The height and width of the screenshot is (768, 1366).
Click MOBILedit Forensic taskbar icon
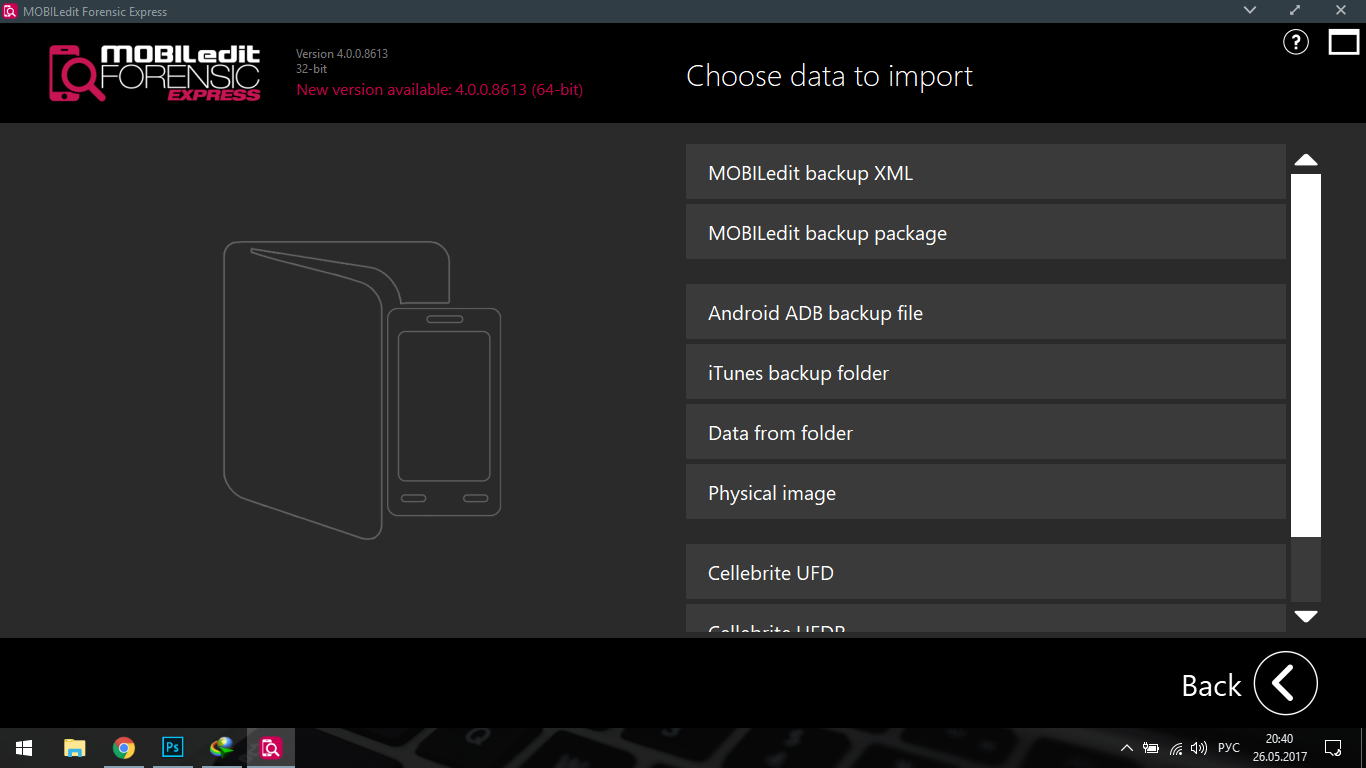[x=270, y=748]
